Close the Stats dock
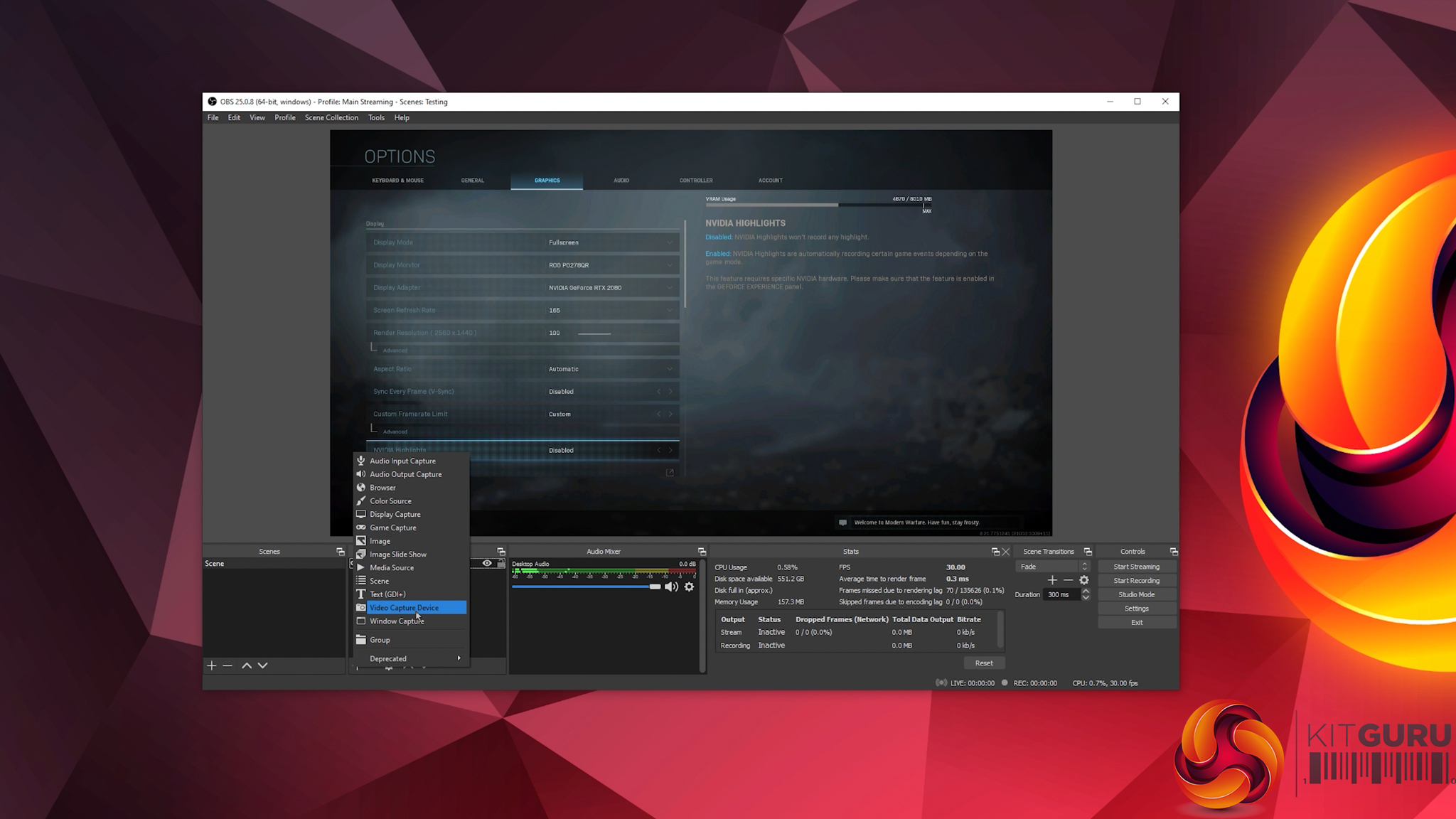Viewport: 1456px width, 819px height. point(1005,552)
